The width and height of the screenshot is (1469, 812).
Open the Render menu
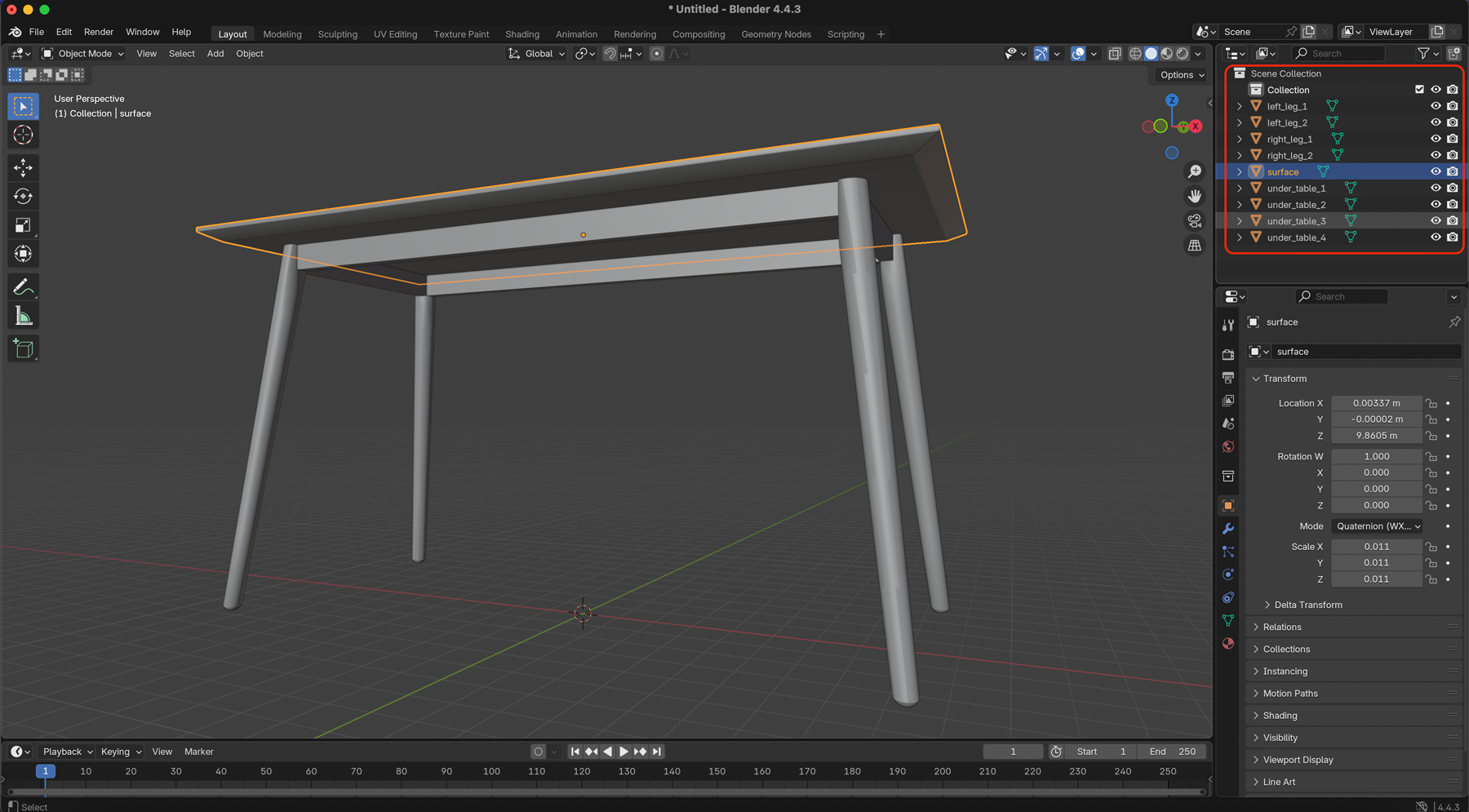[x=99, y=32]
